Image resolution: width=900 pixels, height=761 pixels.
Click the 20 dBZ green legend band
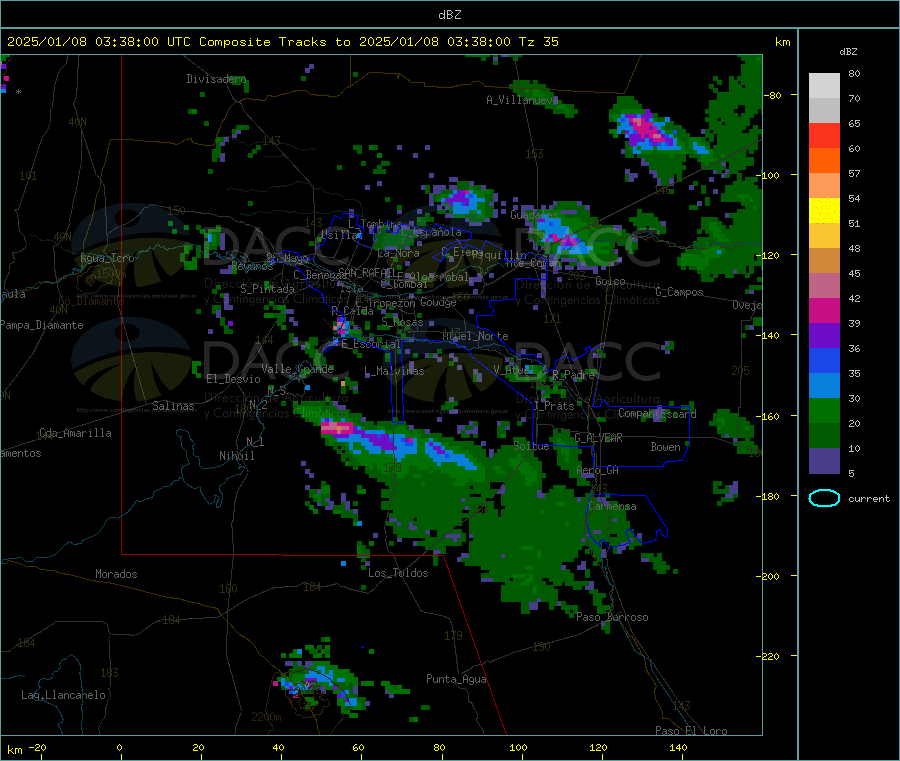824,436
